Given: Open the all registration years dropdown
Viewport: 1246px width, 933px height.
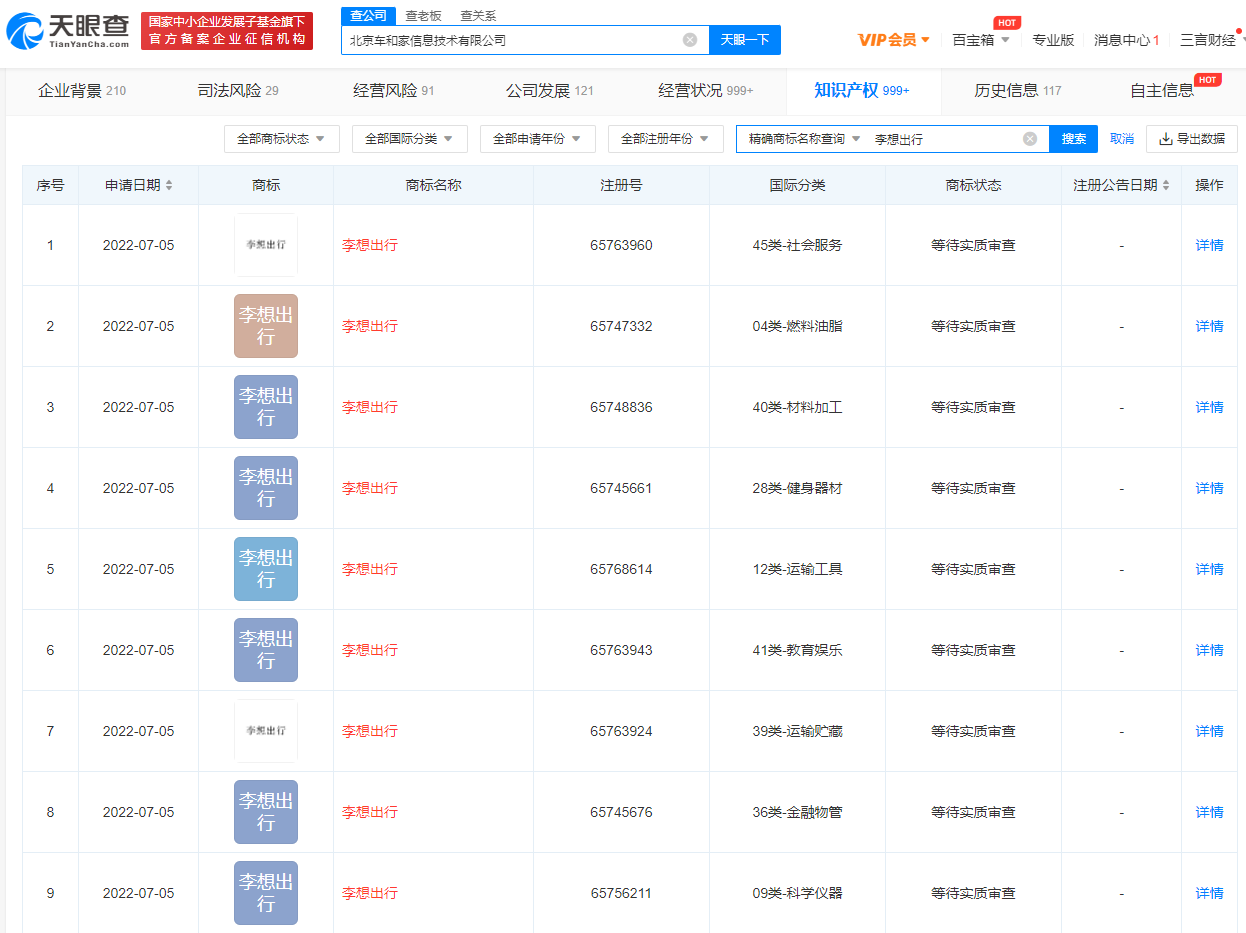Looking at the screenshot, I should click(x=666, y=139).
